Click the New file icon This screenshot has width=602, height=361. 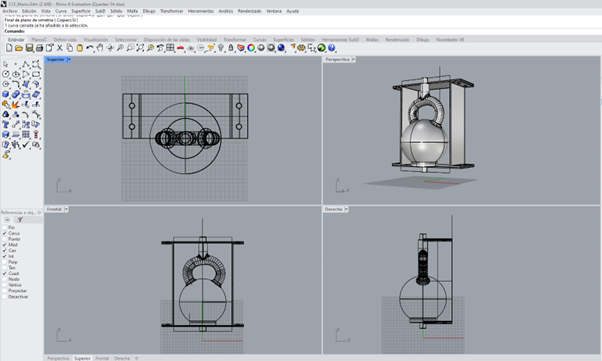click(9, 48)
